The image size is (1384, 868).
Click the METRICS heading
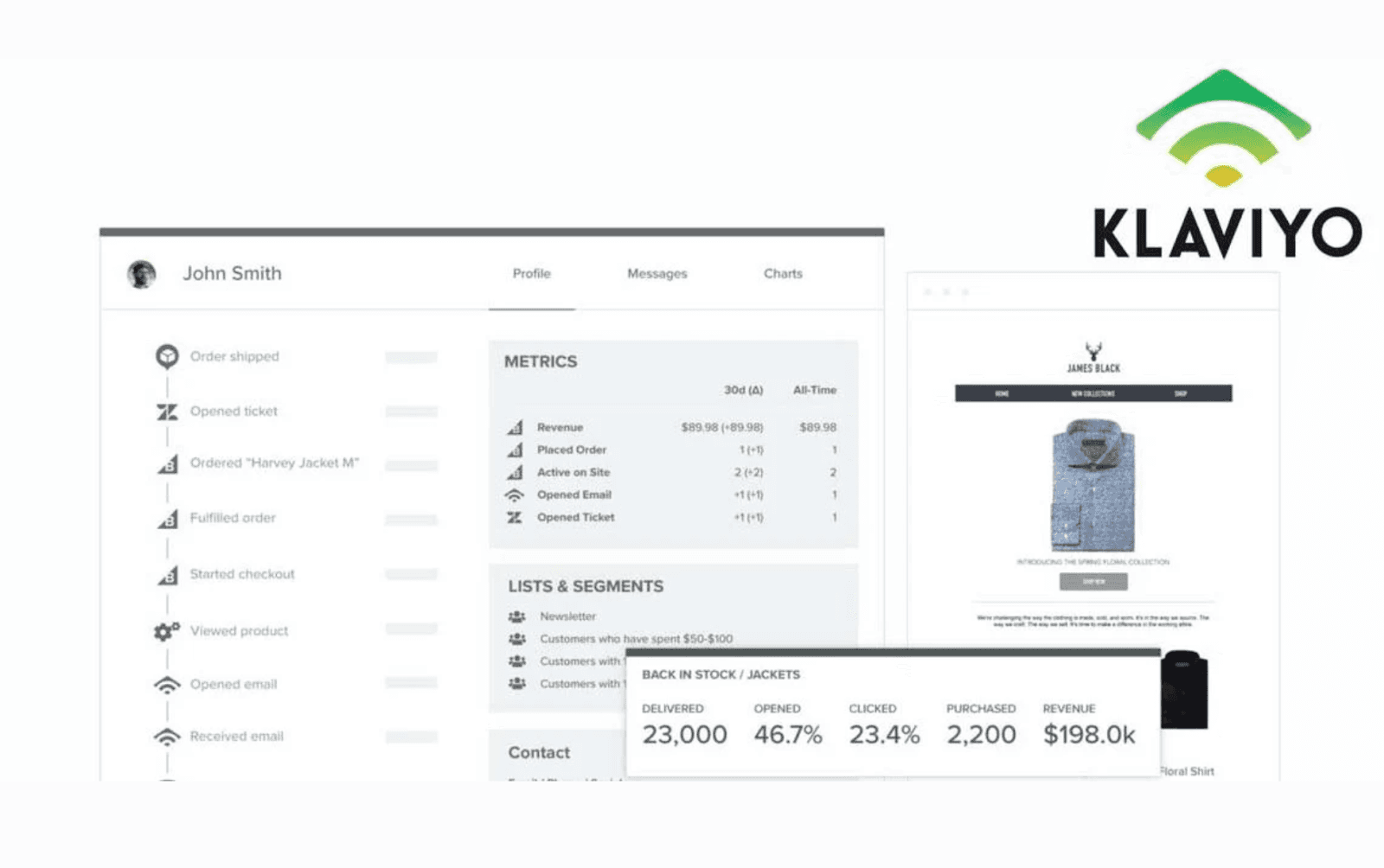(541, 361)
